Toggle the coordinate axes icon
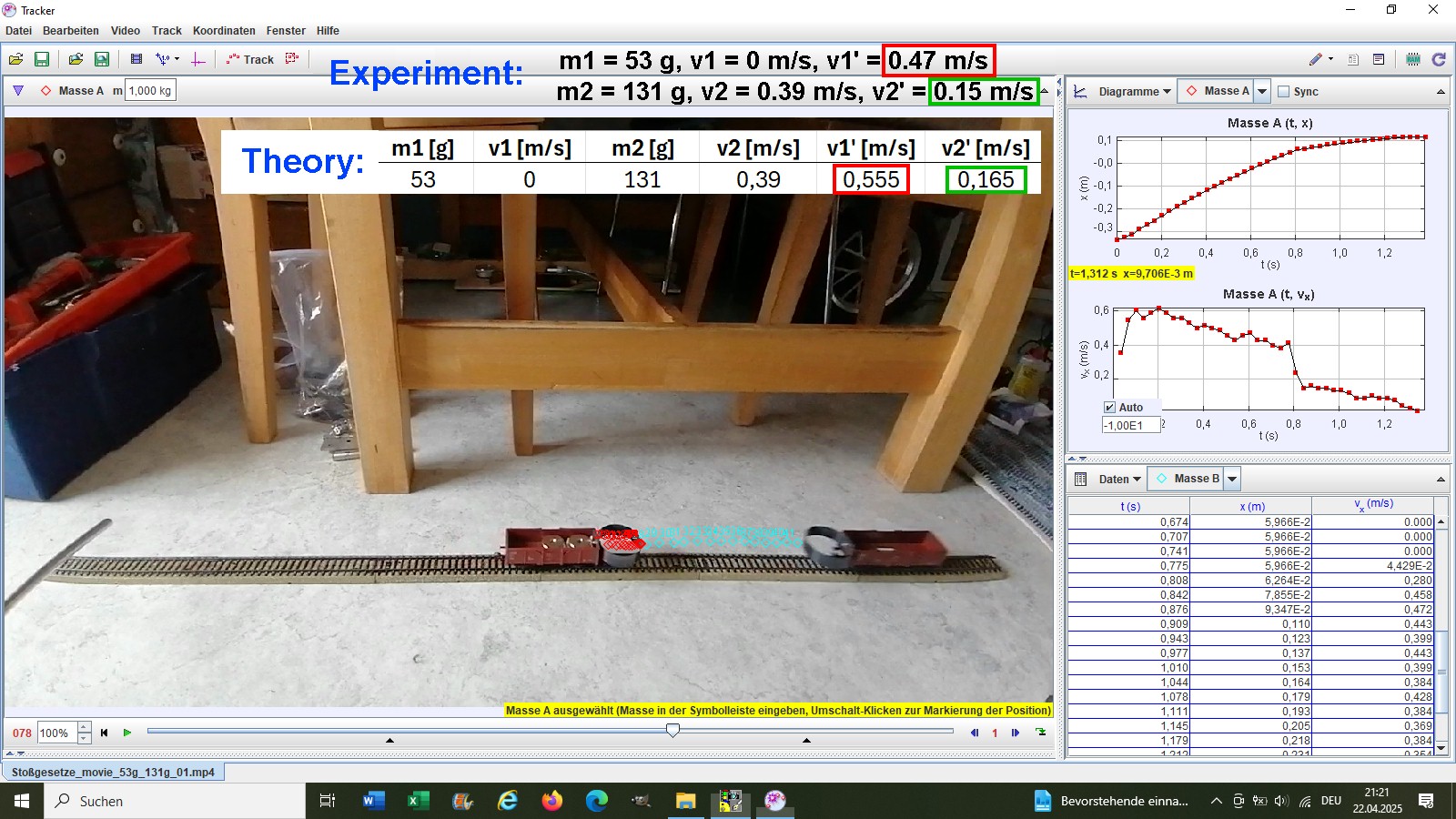The image size is (1456, 819). coord(198,59)
